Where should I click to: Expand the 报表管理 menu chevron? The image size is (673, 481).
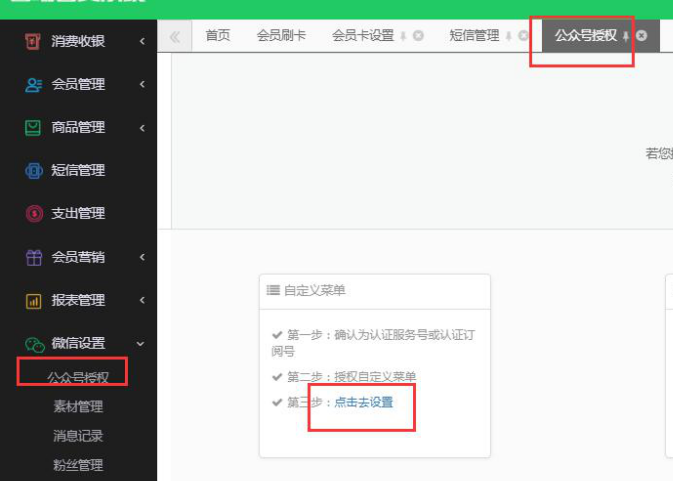coord(142,300)
